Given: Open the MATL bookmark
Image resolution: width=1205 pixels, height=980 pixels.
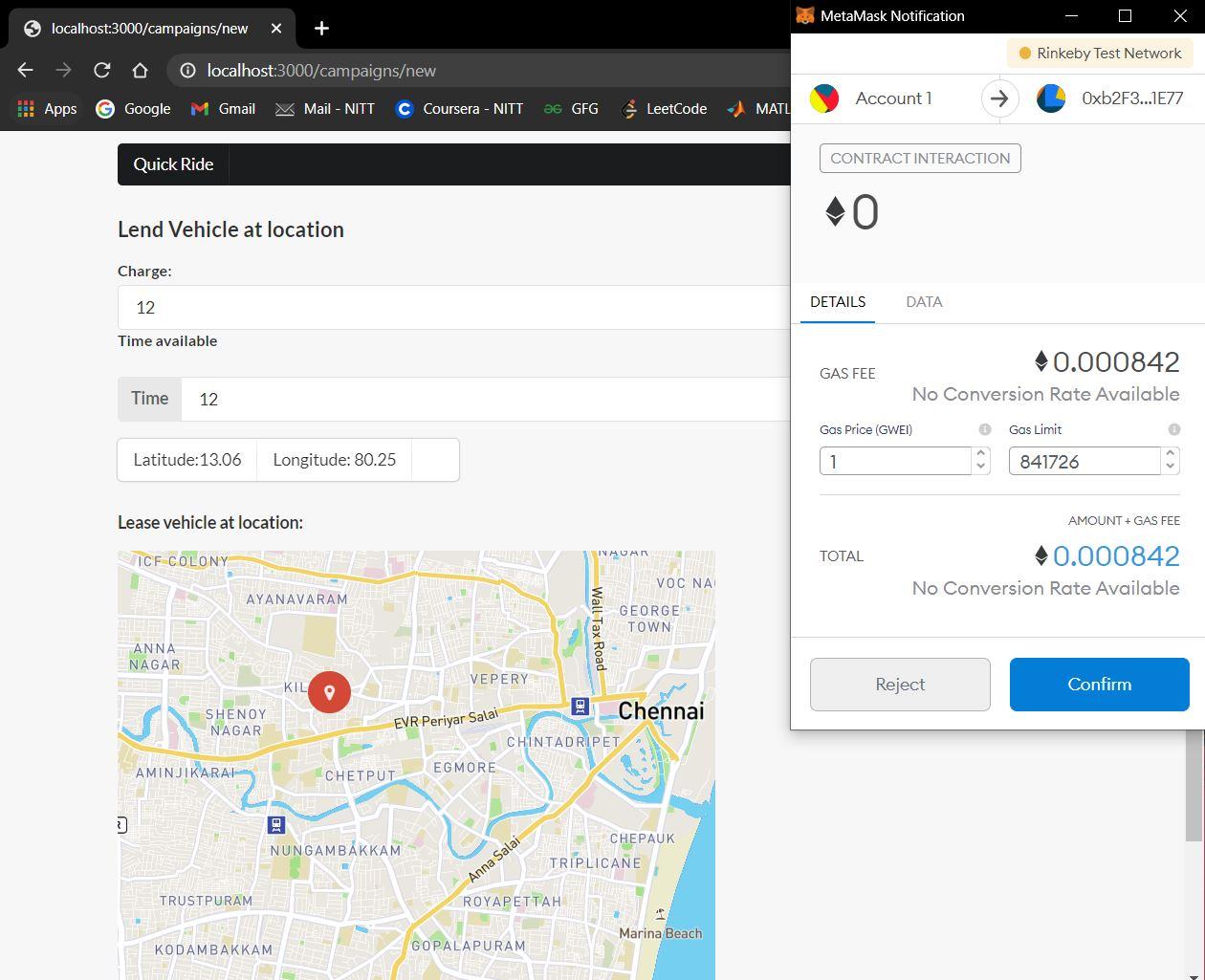Looking at the screenshot, I should (758, 108).
